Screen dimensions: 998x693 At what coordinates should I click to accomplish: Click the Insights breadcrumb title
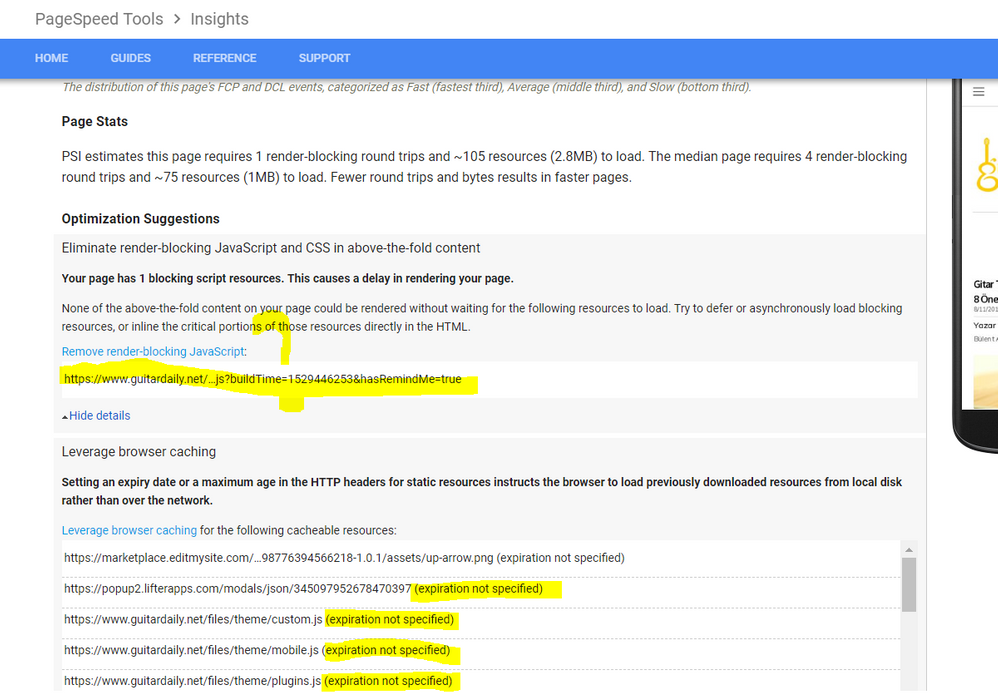coord(219,19)
